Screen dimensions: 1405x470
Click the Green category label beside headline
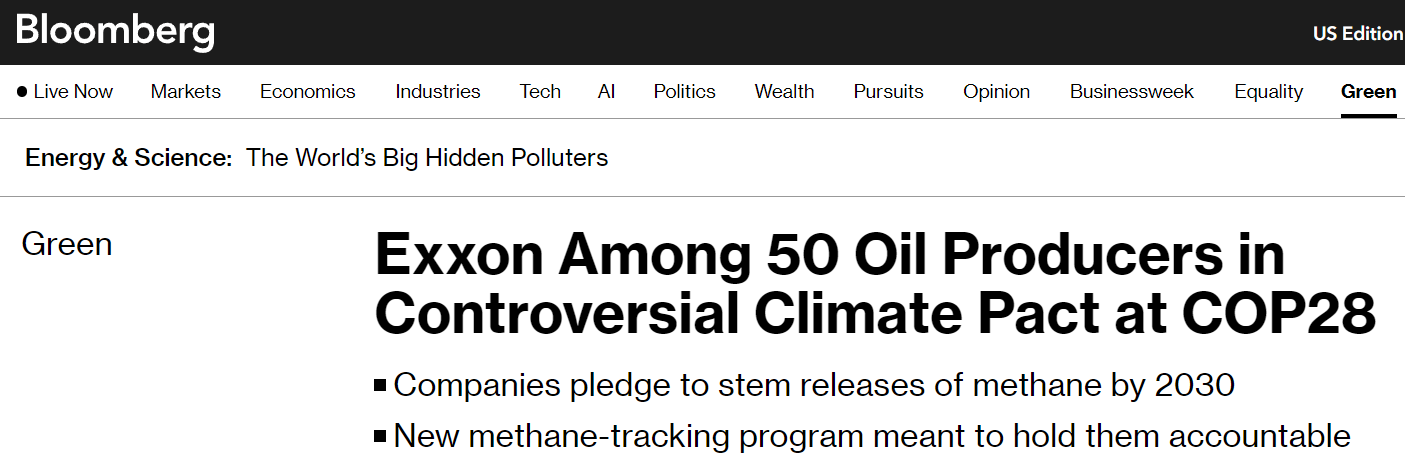point(67,244)
